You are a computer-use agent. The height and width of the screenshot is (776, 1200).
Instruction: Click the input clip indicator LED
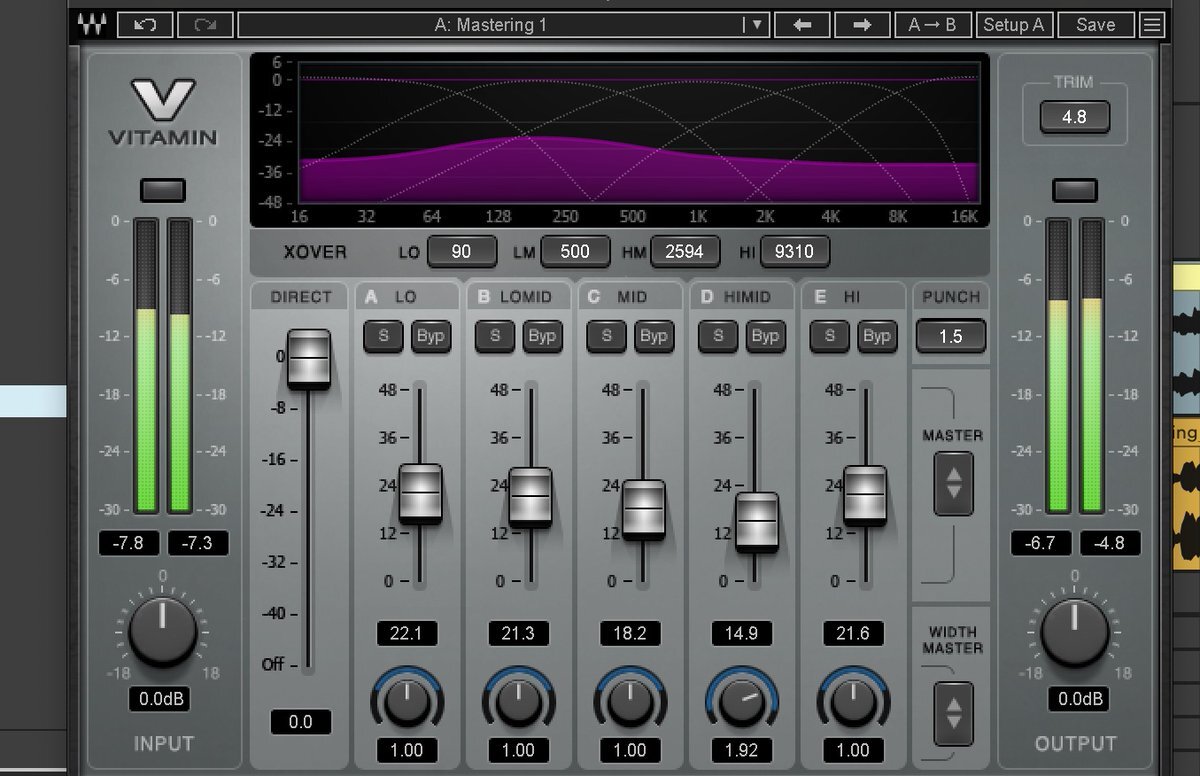[x=163, y=189]
